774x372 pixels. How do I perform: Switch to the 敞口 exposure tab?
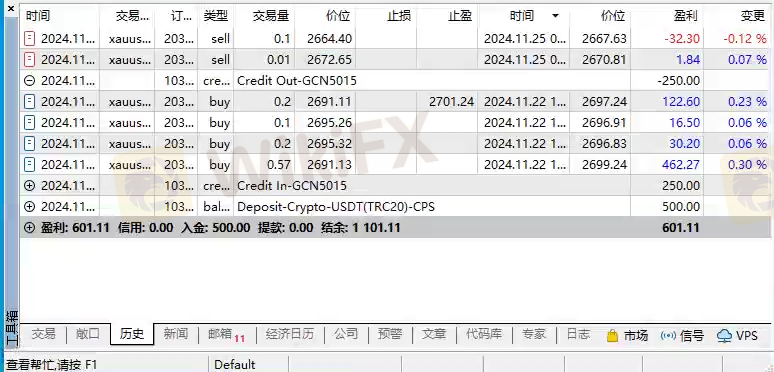coord(88,335)
